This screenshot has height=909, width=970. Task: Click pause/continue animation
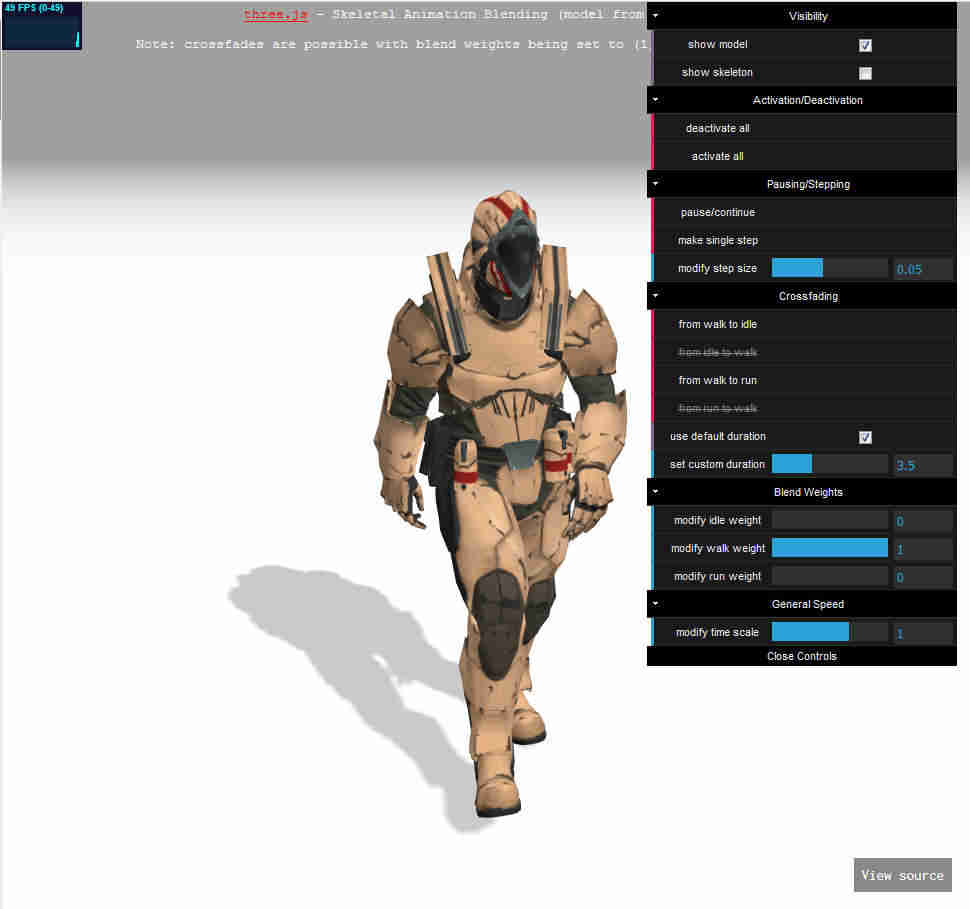click(x=717, y=212)
